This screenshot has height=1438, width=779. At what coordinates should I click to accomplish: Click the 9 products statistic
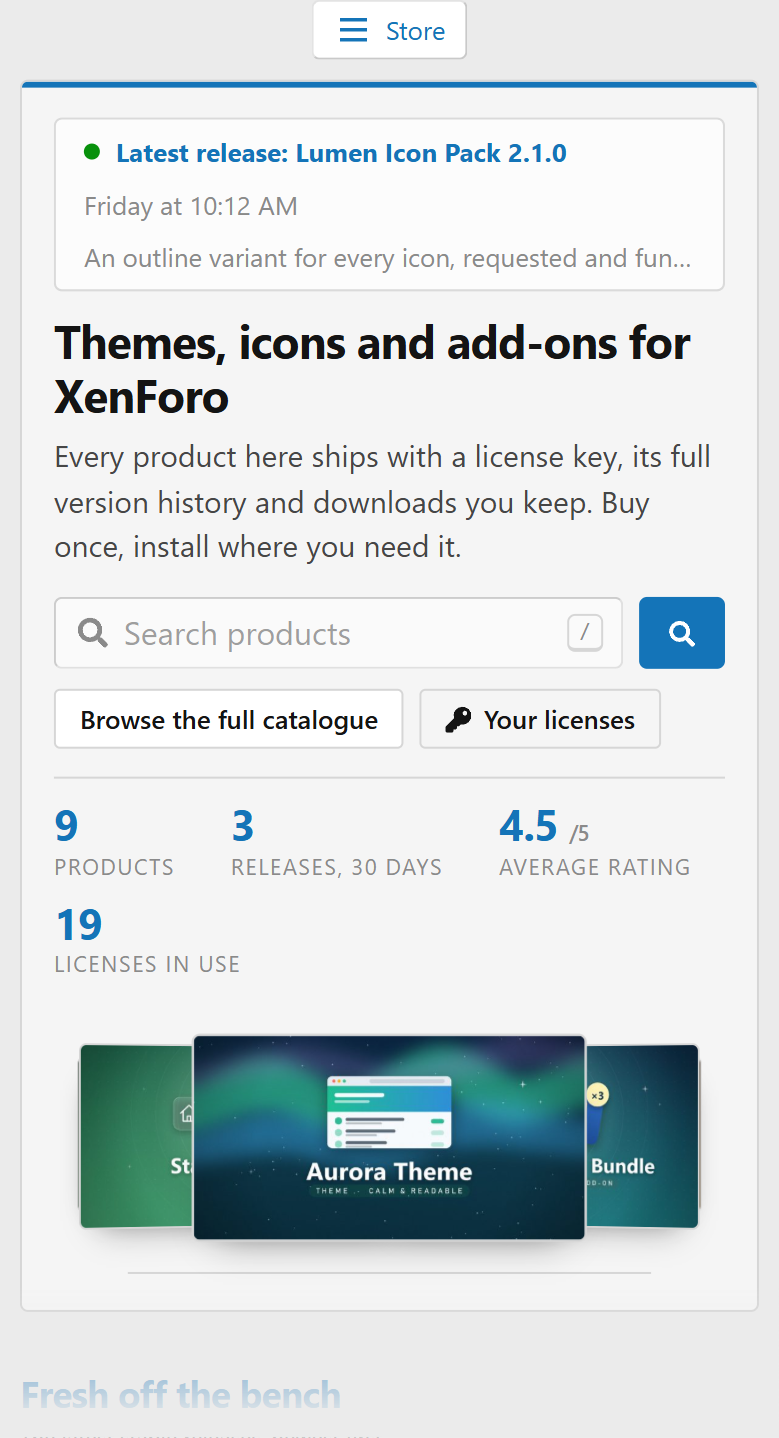coord(114,843)
